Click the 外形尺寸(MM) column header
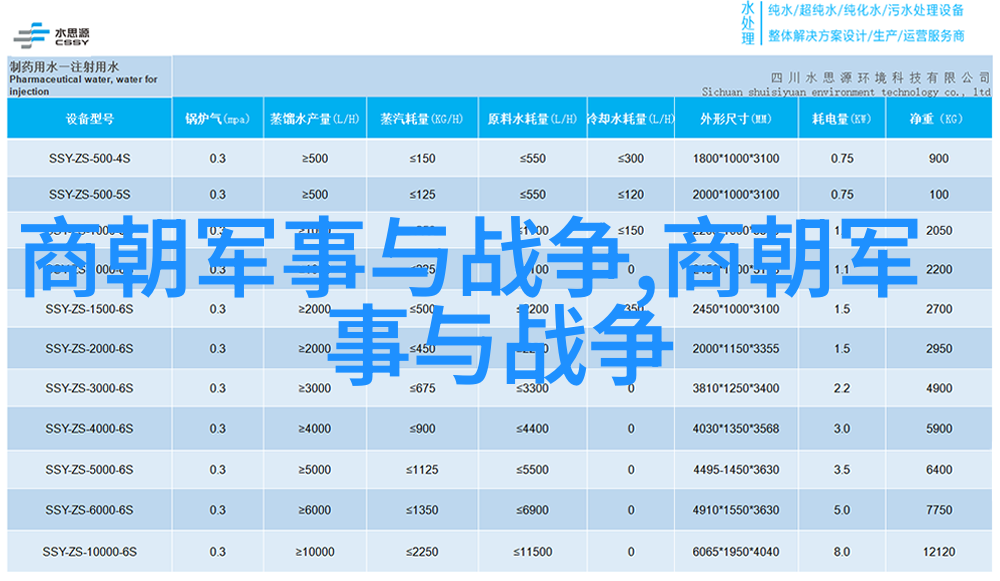Viewport: 1000px width, 581px height. (x=735, y=119)
